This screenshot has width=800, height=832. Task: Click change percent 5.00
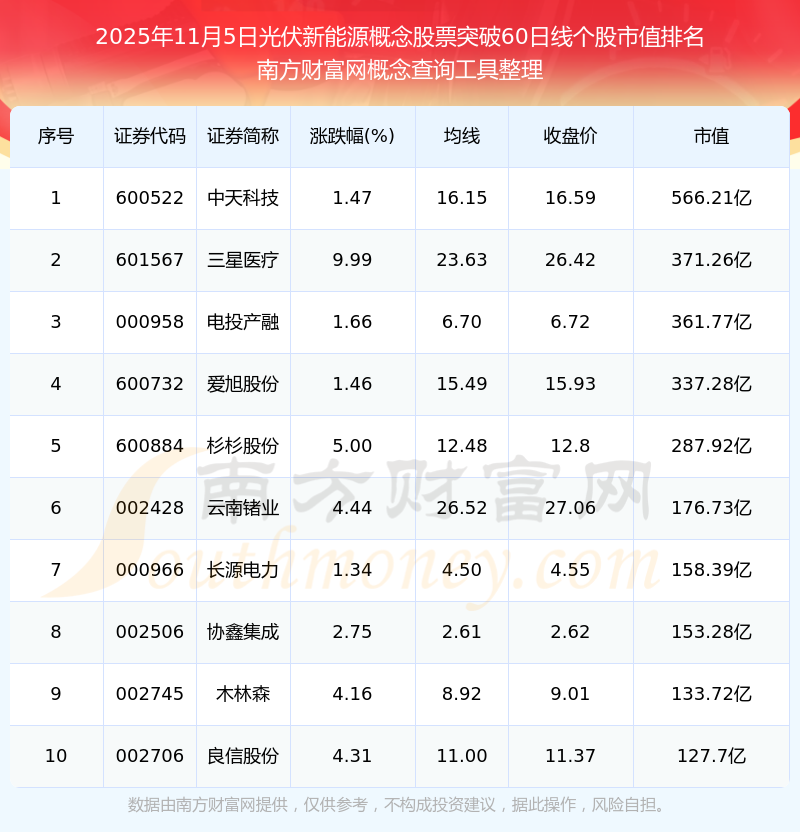click(x=352, y=446)
